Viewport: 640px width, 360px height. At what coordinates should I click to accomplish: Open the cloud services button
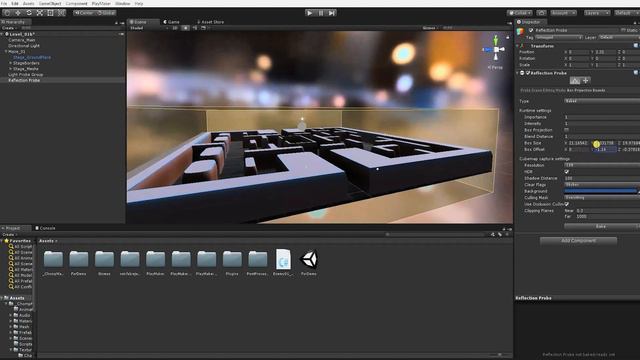[x=541, y=13]
